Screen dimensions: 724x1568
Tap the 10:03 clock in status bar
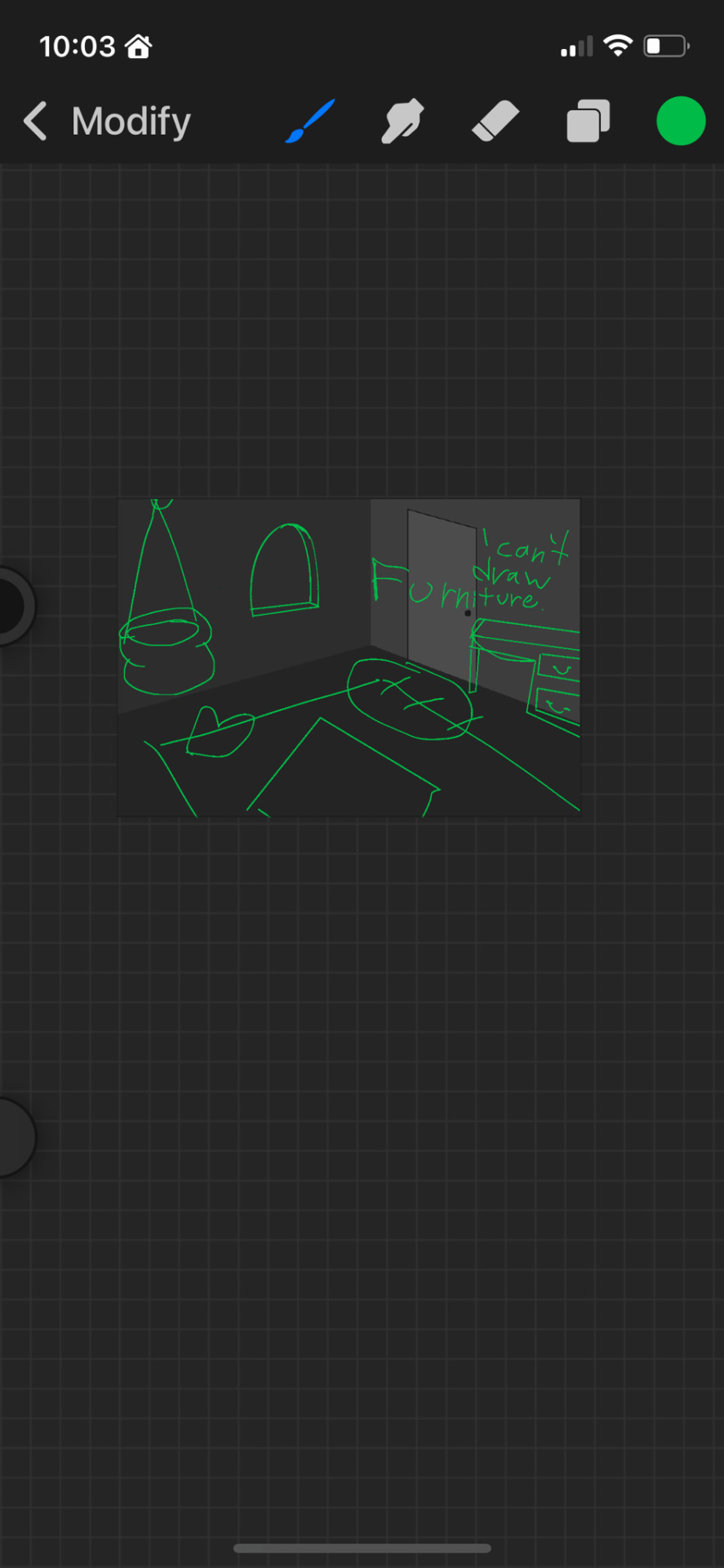78,47
